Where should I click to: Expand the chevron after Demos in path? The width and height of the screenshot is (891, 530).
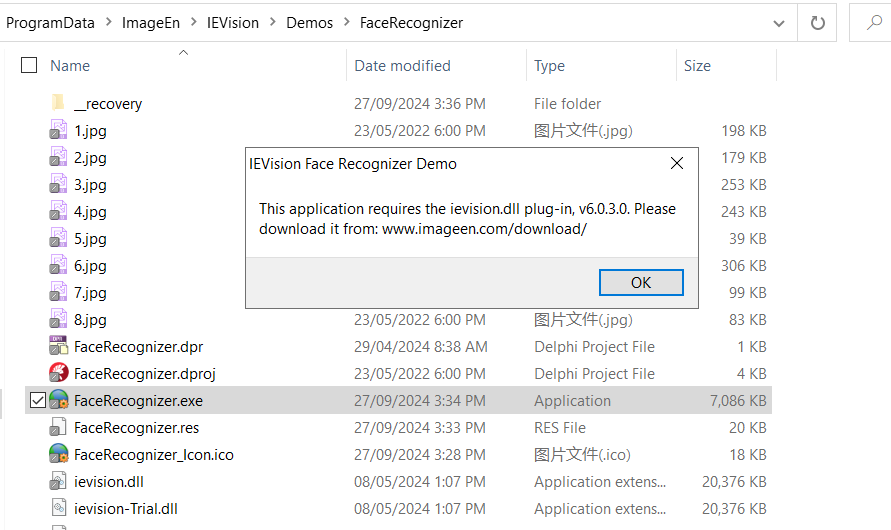347,22
